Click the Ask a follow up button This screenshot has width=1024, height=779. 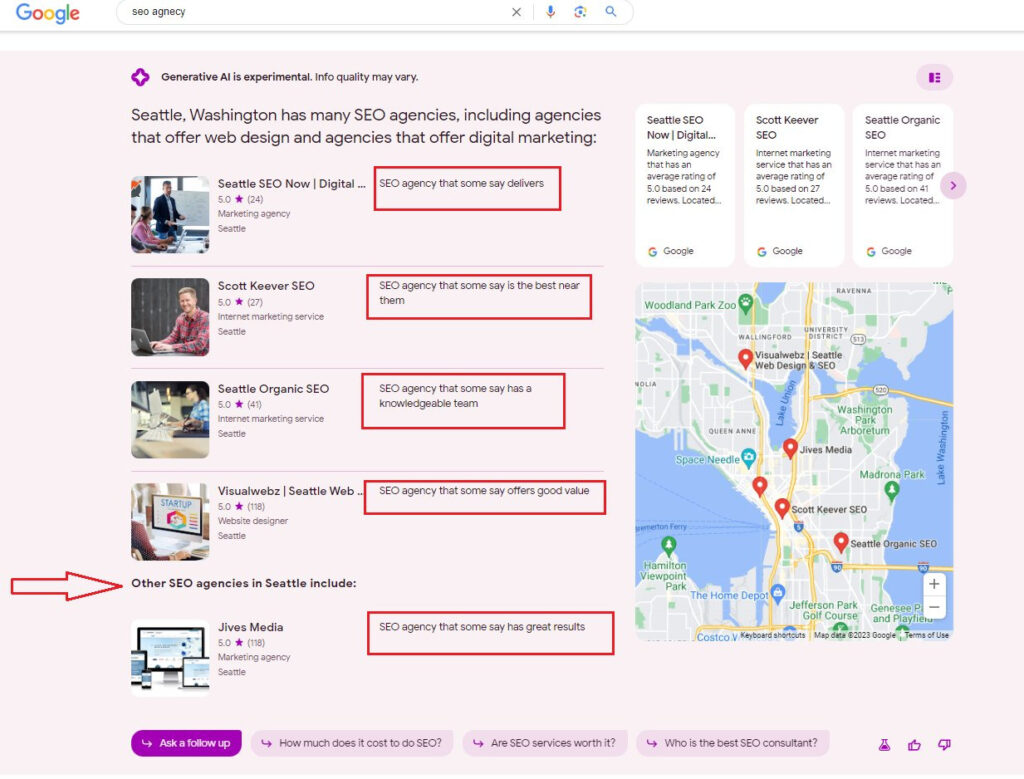pos(186,743)
